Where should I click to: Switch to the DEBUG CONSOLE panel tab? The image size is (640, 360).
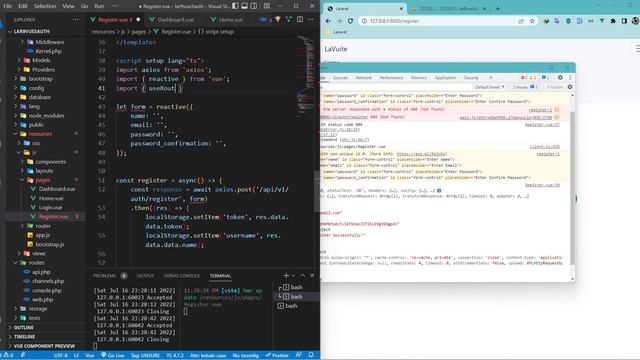(182, 276)
